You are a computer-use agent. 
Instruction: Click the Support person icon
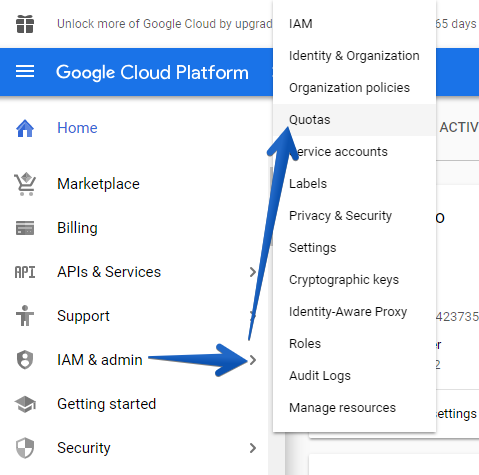tap(25, 316)
